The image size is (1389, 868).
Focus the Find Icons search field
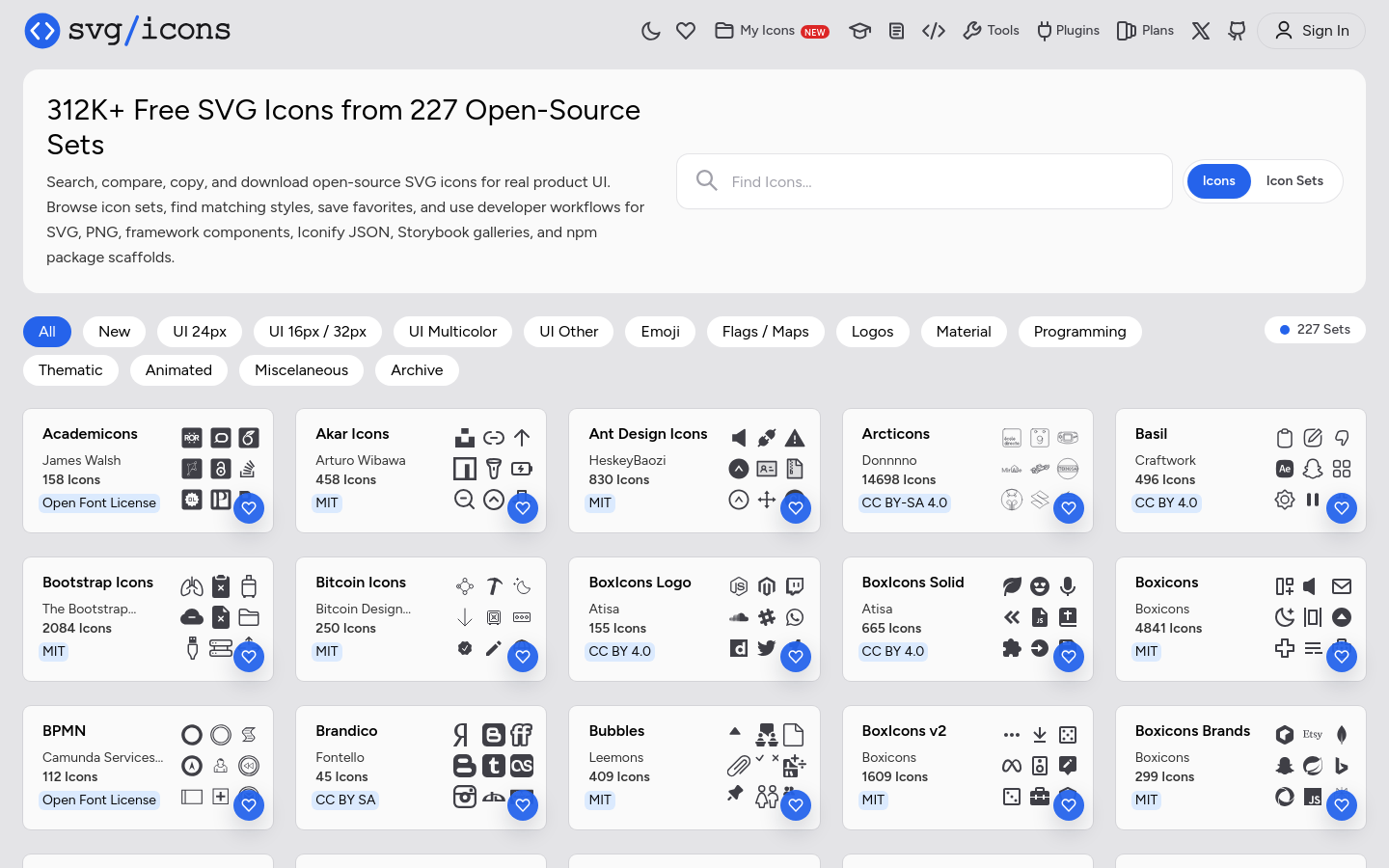924,181
